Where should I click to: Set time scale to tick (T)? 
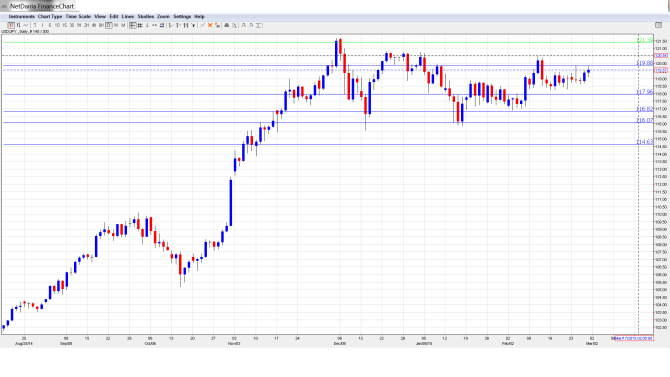click(35, 25)
